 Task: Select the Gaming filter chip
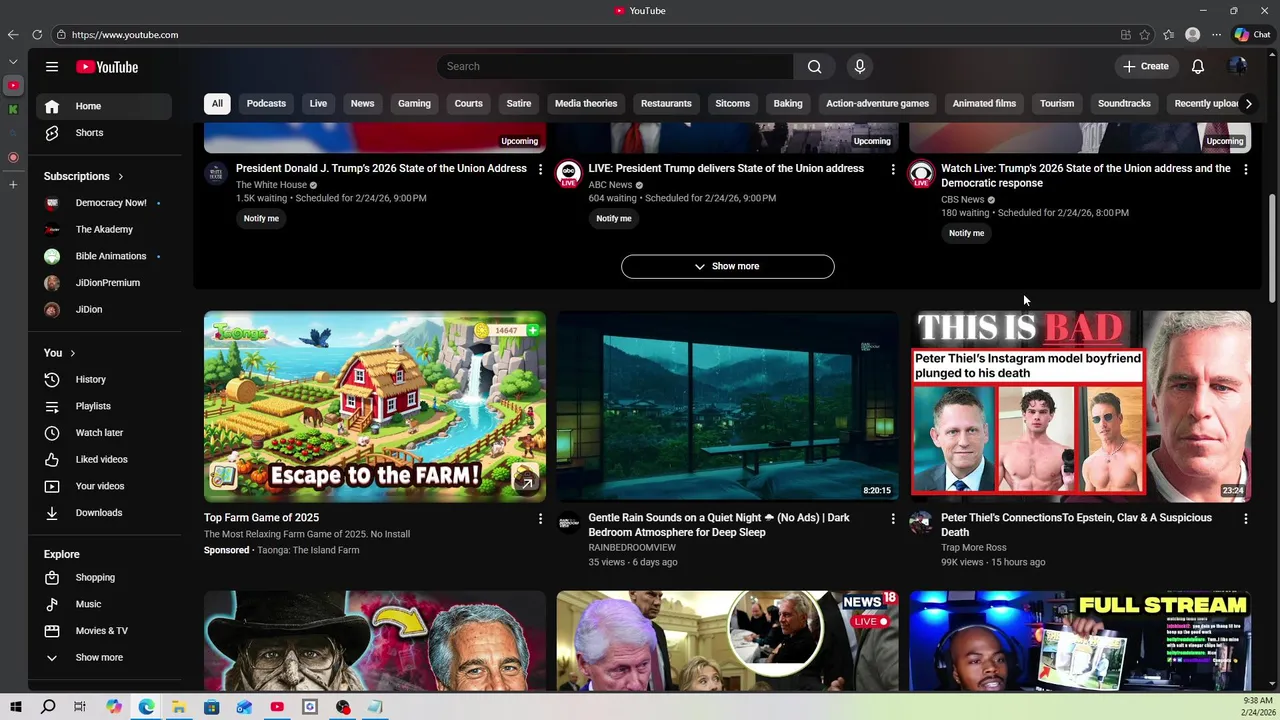[414, 104]
